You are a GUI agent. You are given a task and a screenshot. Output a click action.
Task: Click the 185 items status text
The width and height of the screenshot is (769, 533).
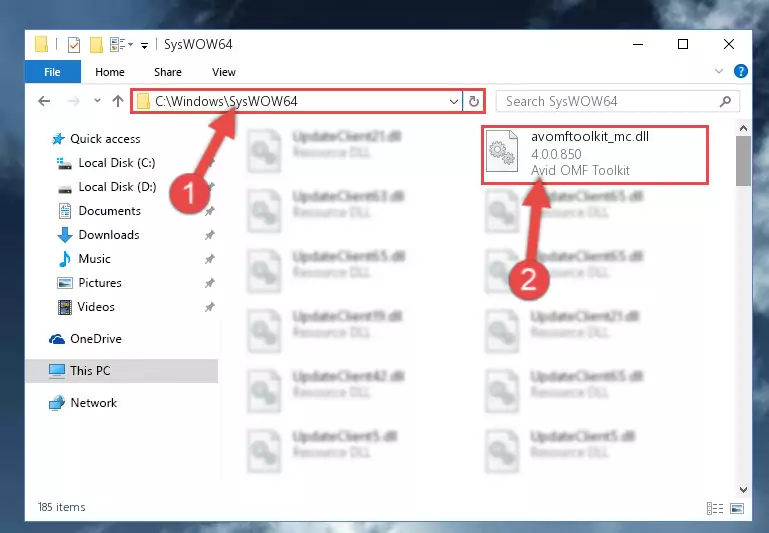click(x=61, y=507)
